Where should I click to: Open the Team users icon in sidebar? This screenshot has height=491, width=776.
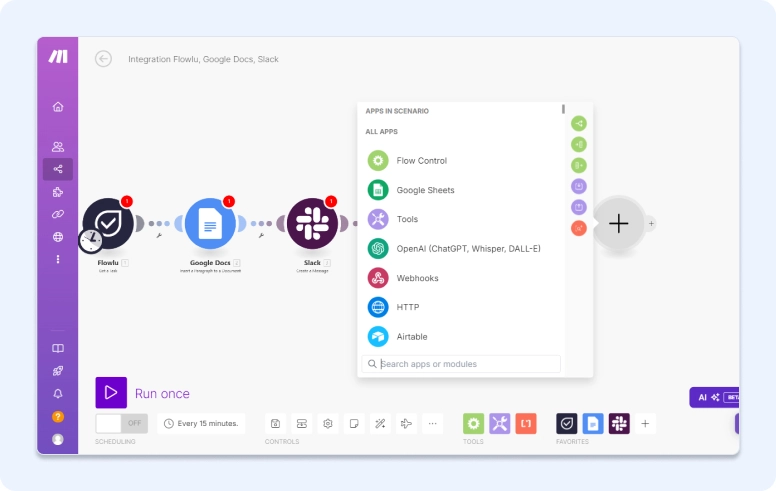58,147
